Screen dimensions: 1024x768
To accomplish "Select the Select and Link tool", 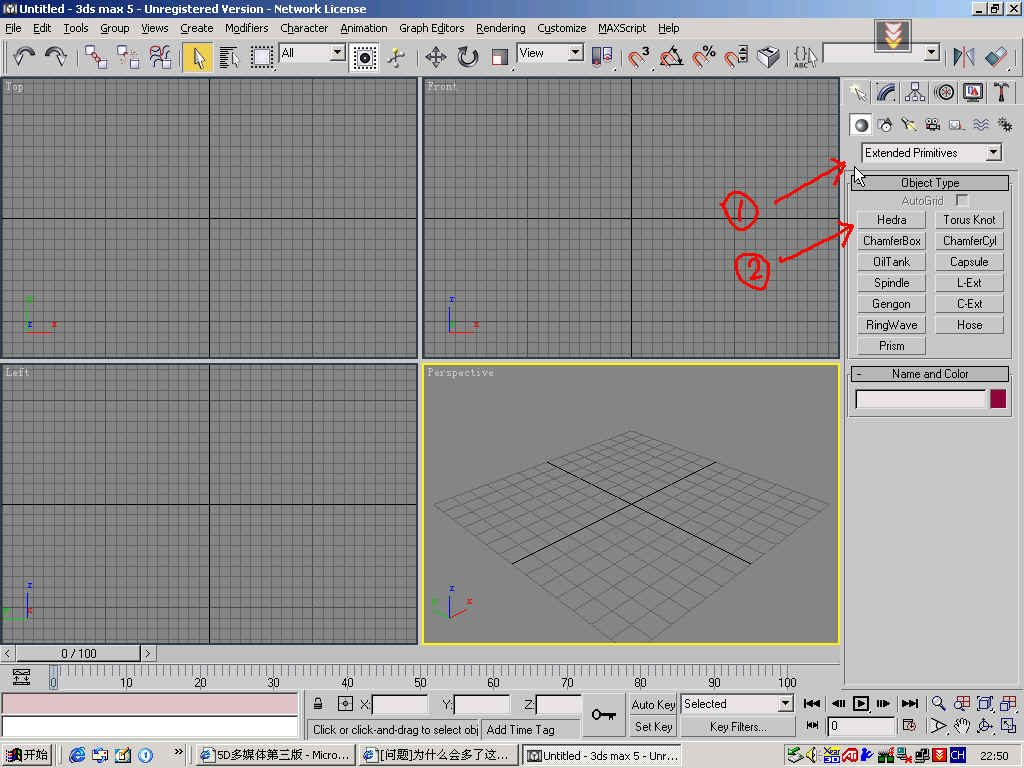I will 95,57.
